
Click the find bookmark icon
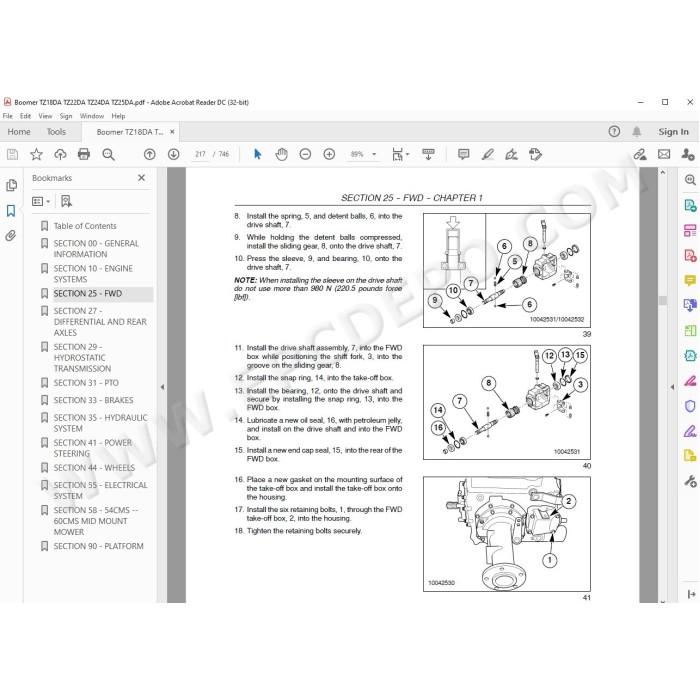[x=66, y=201]
